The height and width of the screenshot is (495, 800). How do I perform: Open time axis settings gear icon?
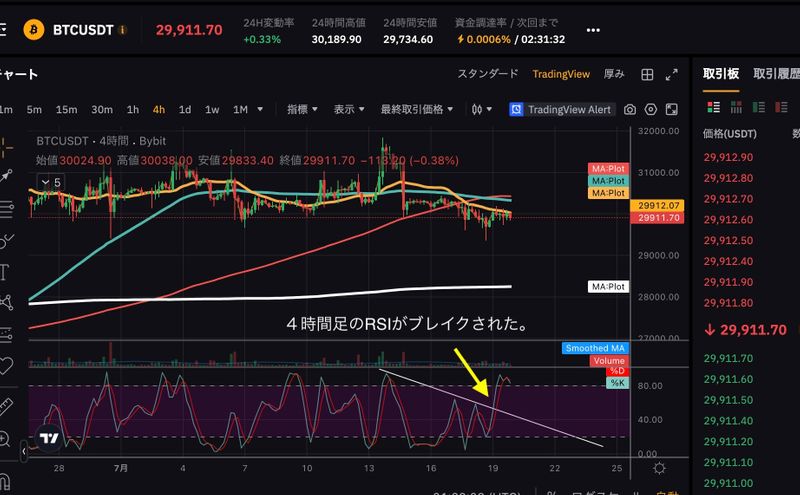click(x=659, y=468)
